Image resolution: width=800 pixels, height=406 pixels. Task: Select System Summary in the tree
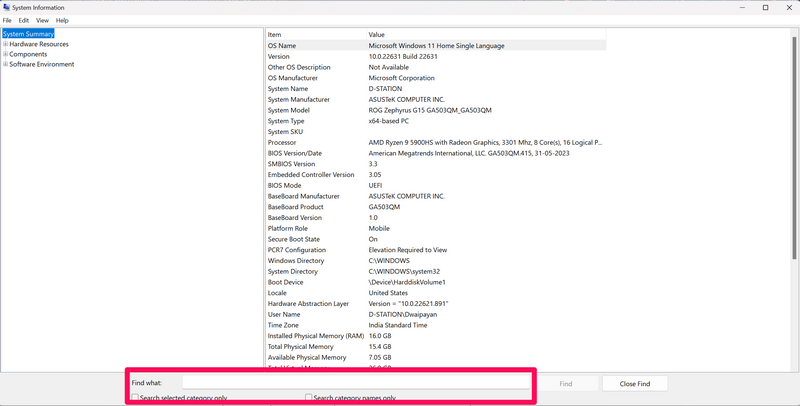tap(28, 34)
